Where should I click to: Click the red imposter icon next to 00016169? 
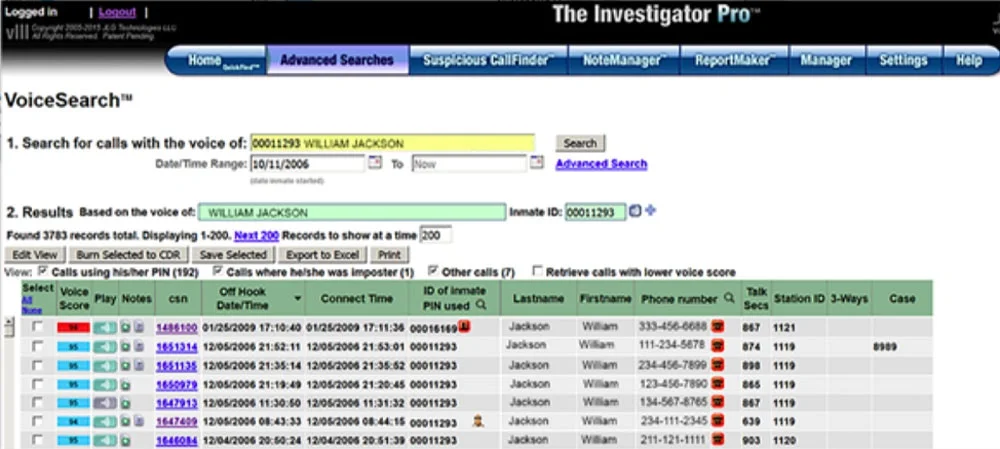coord(464,327)
